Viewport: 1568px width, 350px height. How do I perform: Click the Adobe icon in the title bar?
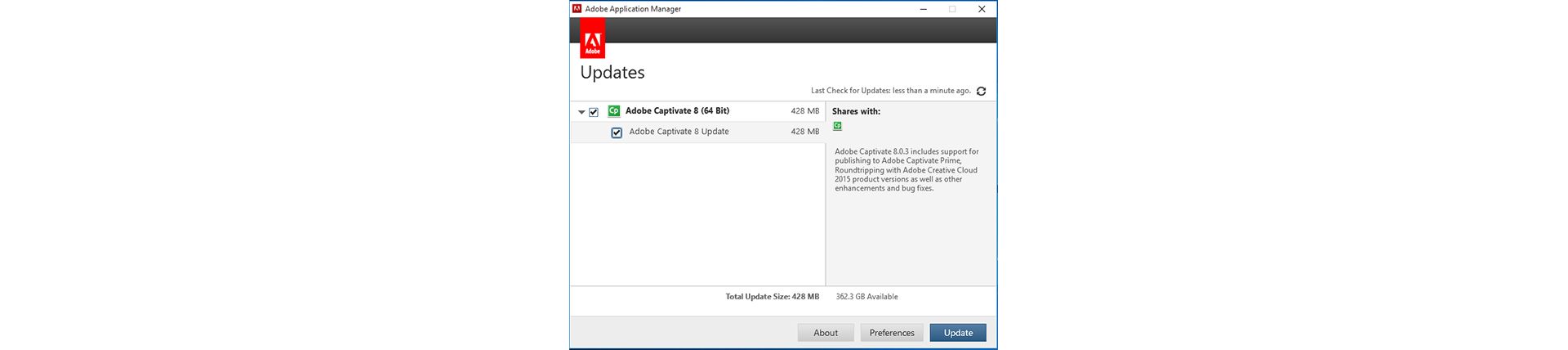pyautogui.click(x=577, y=9)
